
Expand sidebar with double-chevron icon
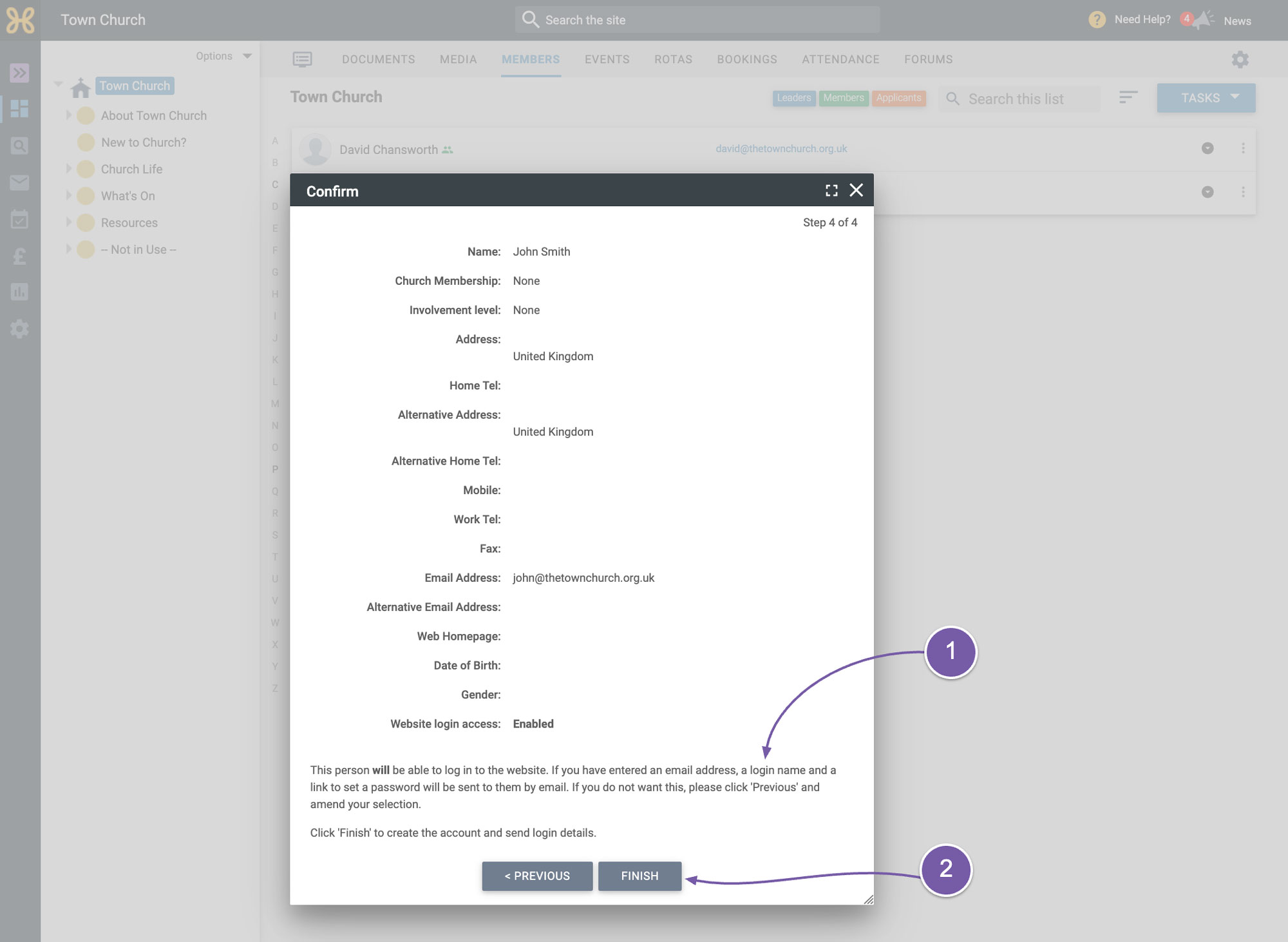coord(19,73)
